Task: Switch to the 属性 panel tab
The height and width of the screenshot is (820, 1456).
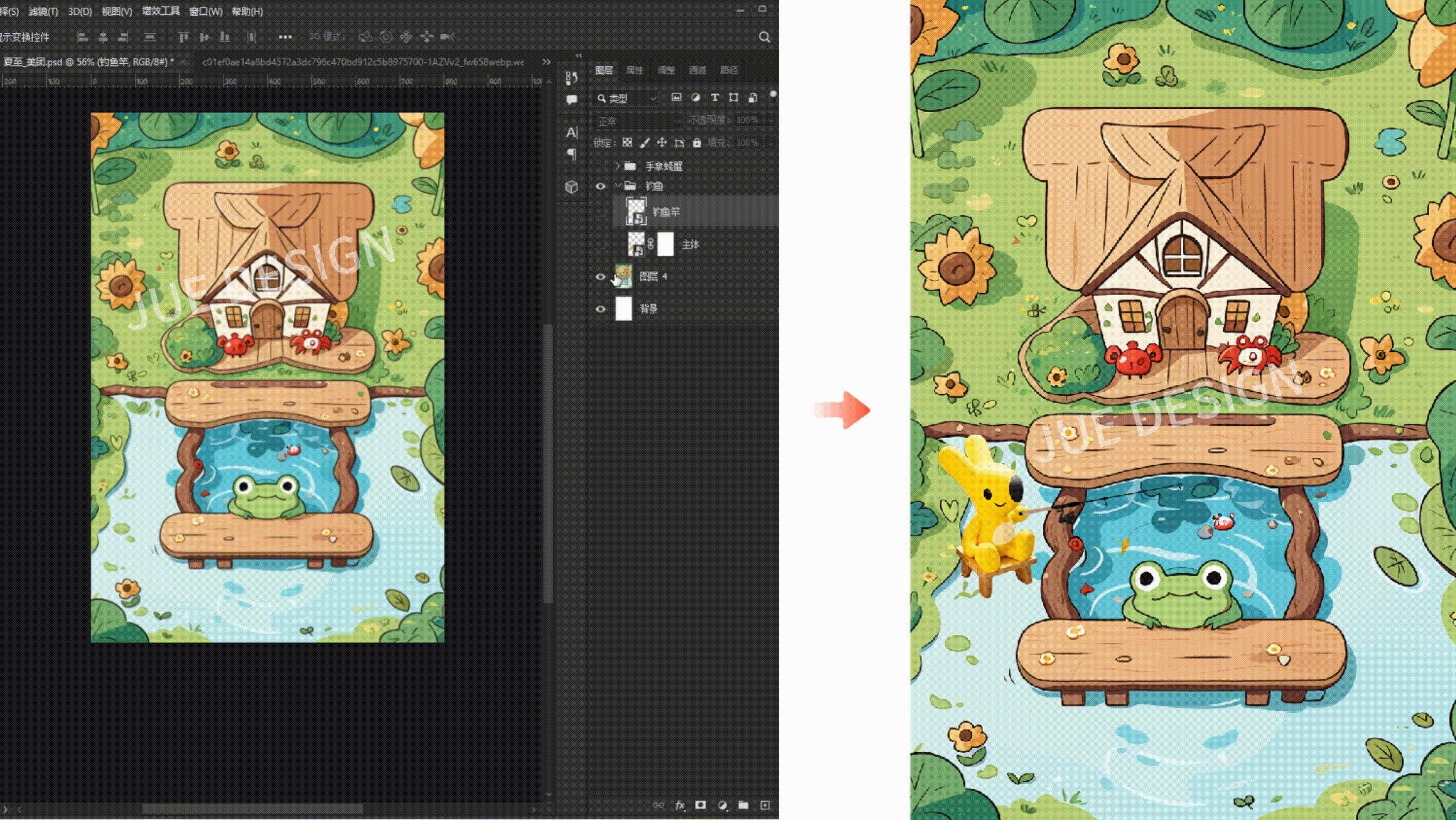Action: click(x=635, y=70)
